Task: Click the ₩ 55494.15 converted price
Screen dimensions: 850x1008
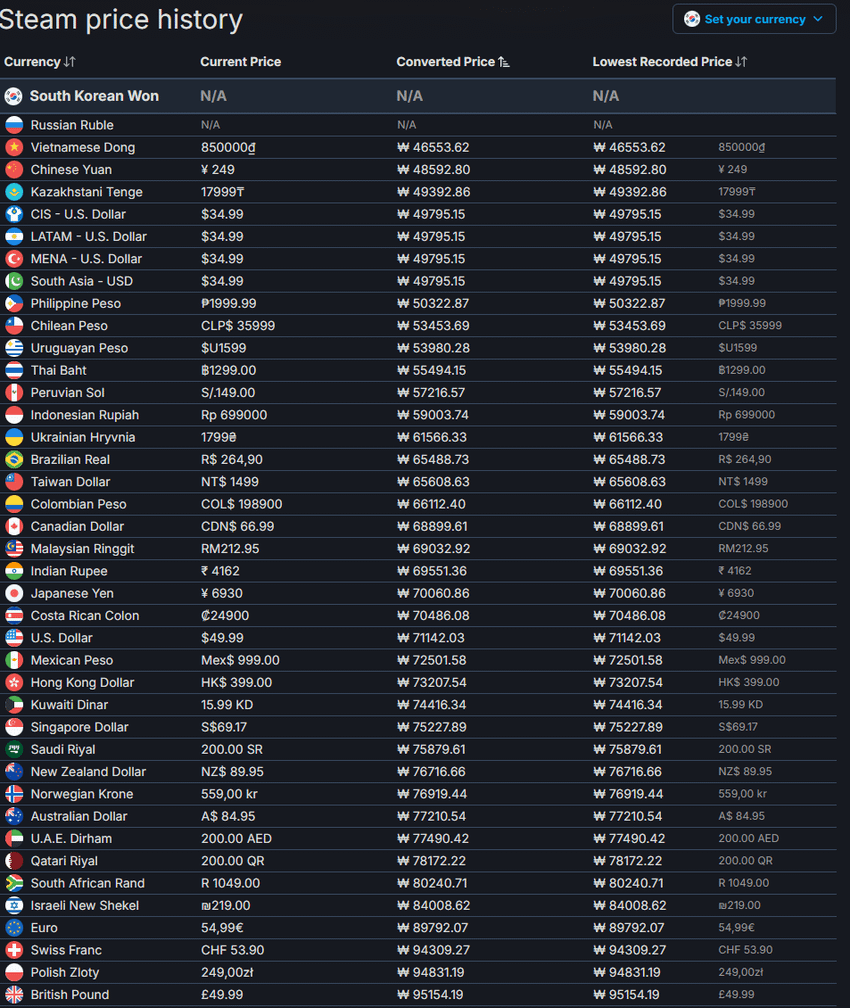Action: 431,370
